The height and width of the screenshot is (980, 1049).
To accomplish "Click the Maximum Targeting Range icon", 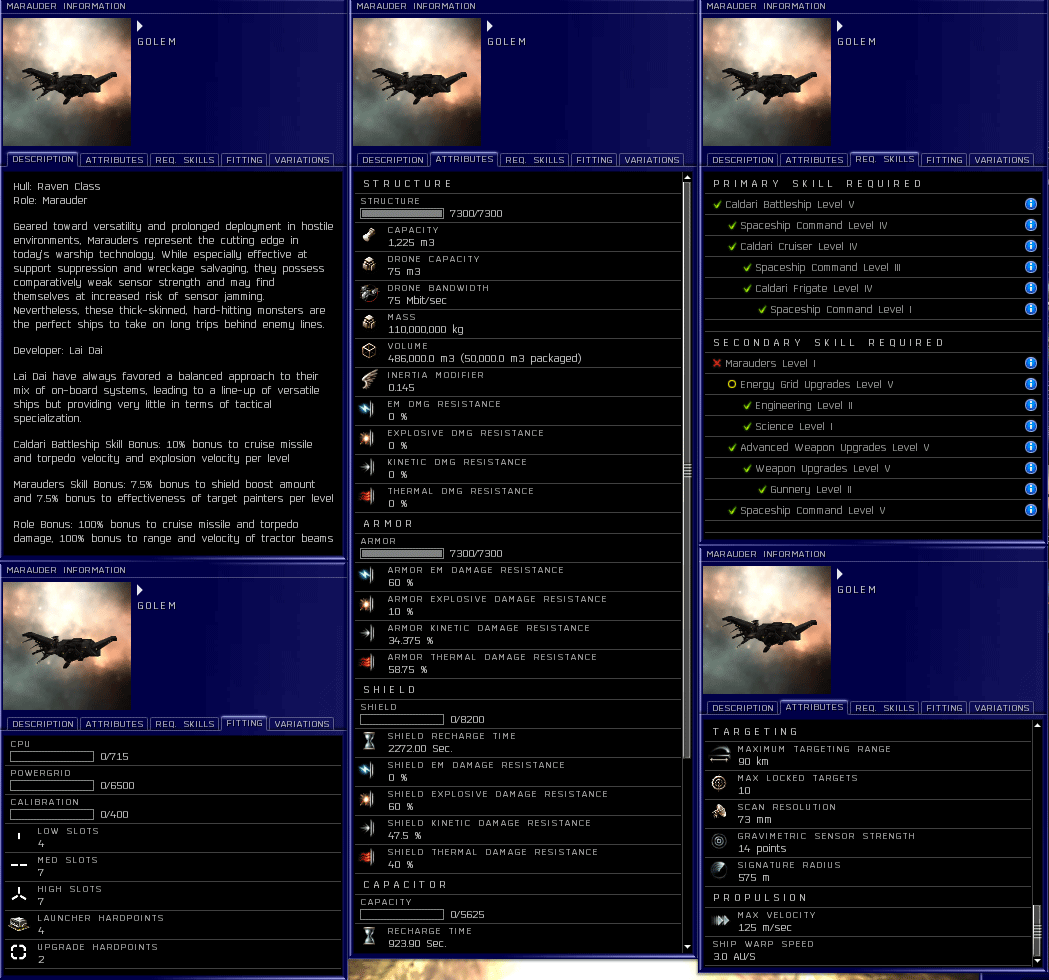I will pyautogui.click(x=719, y=755).
